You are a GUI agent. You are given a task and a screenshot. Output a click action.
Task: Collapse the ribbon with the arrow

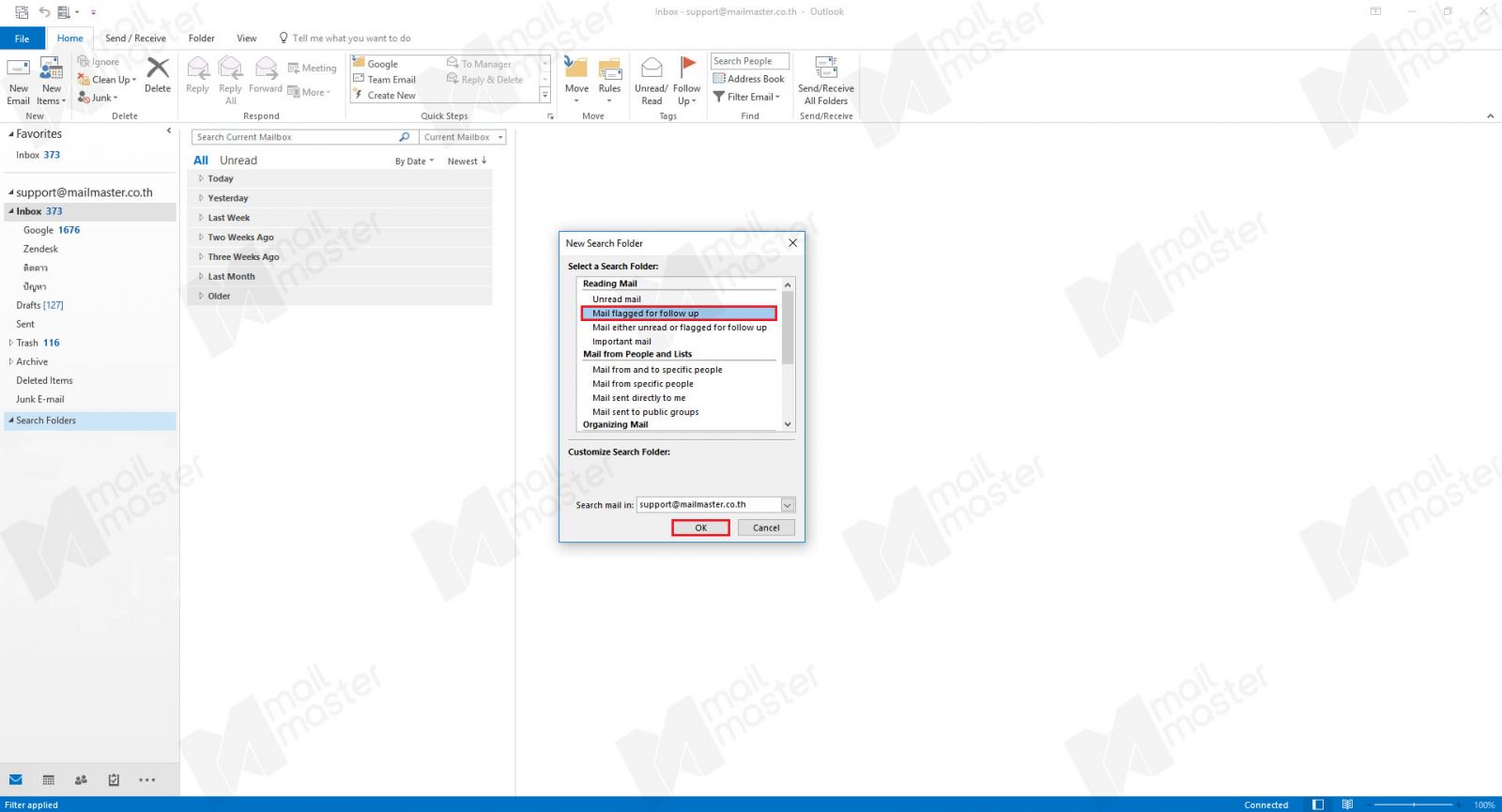[1490, 115]
